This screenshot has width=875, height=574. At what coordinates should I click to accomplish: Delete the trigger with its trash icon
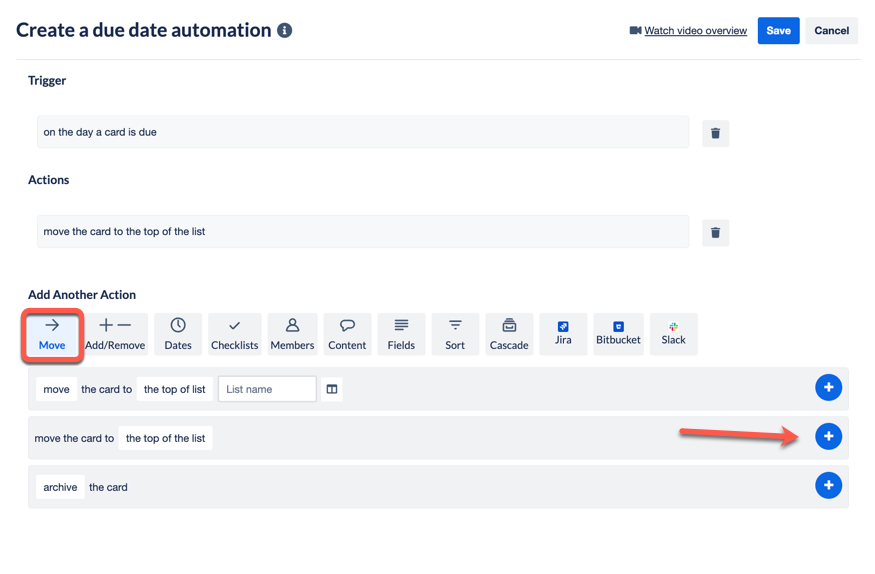click(x=715, y=133)
